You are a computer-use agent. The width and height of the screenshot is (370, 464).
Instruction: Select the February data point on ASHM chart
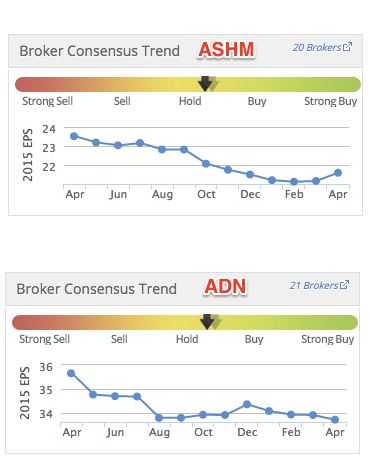(x=294, y=182)
